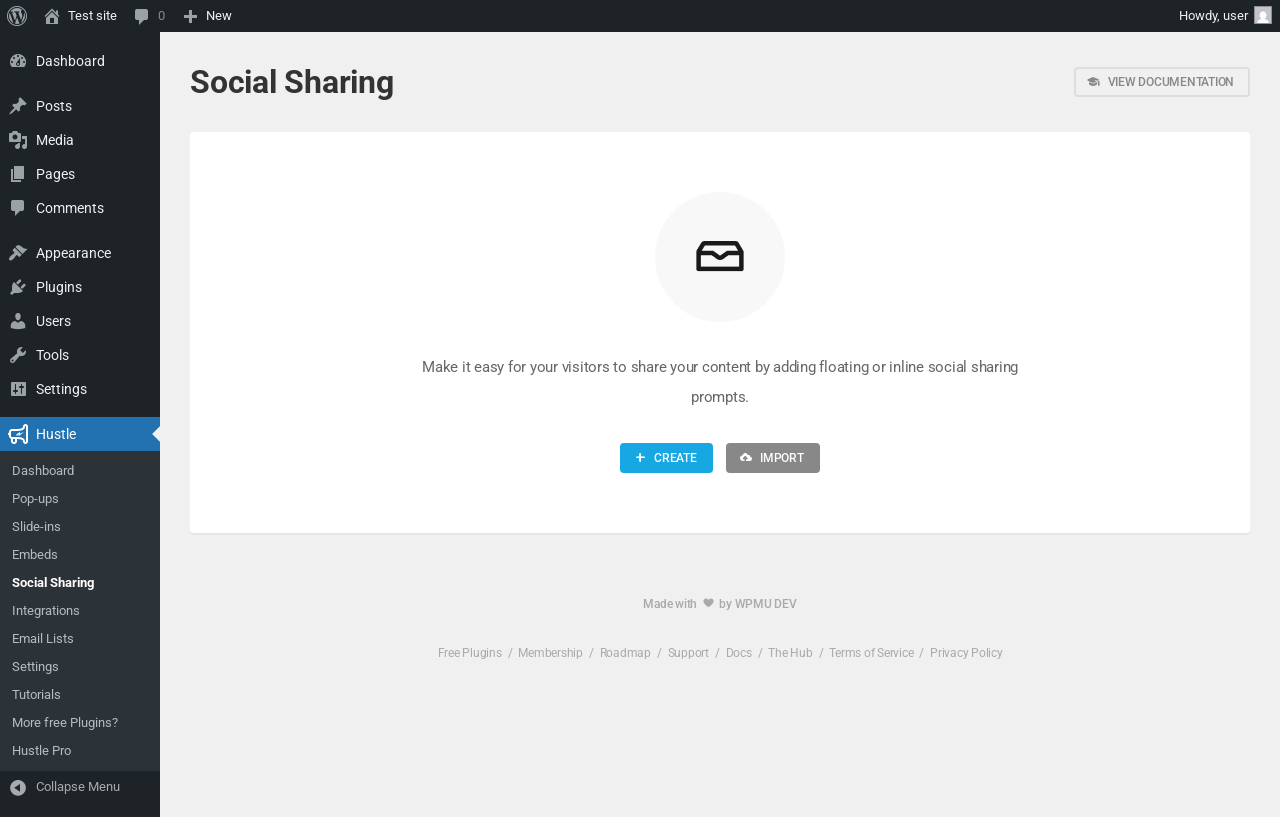Click the Comments speech bubble sidebar icon
Viewport: 1280px width, 817px height.
click(x=18, y=208)
